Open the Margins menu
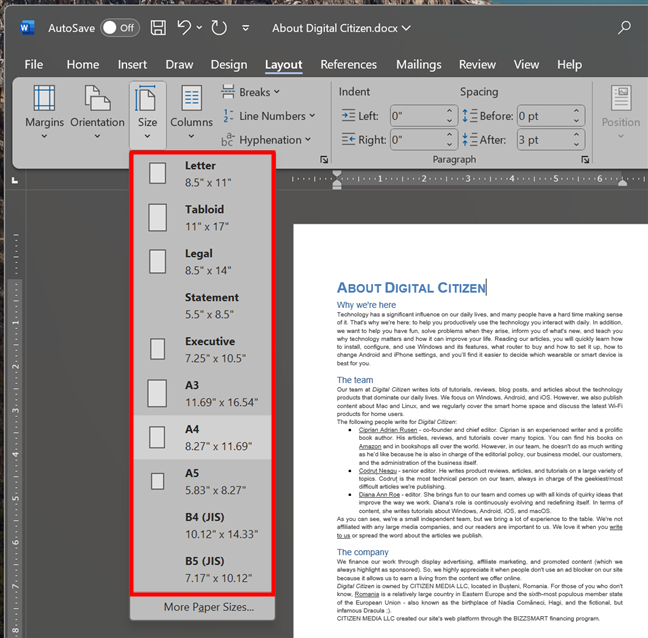The image size is (648, 638). tap(44, 112)
